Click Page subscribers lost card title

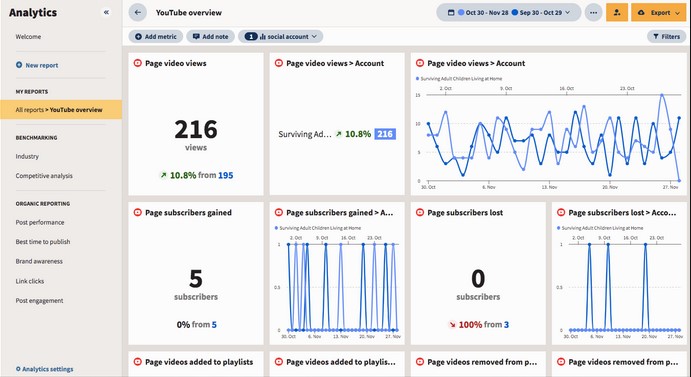click(465, 213)
